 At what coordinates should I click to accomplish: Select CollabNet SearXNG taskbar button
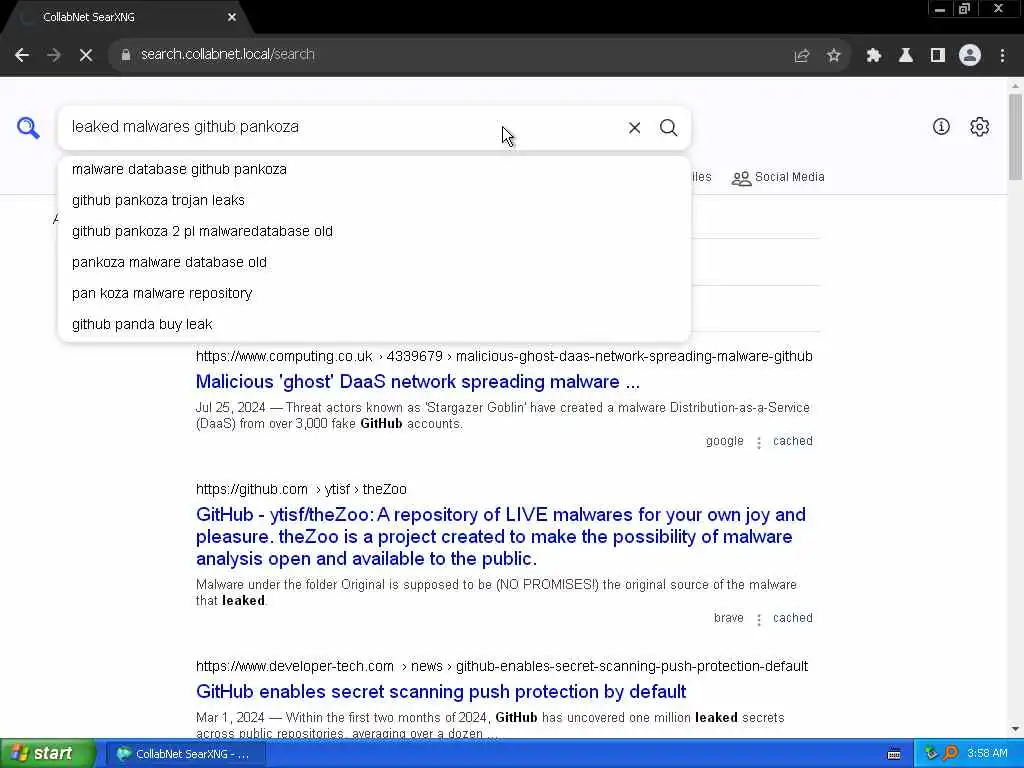click(186, 754)
